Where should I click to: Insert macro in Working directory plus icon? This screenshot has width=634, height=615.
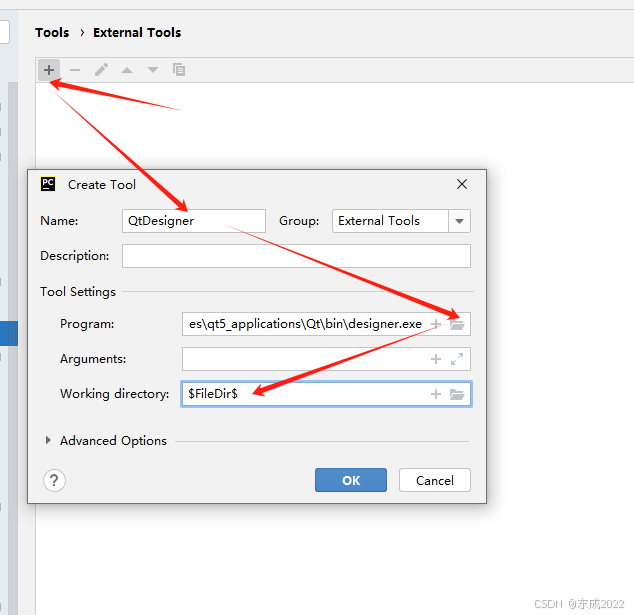click(x=436, y=394)
